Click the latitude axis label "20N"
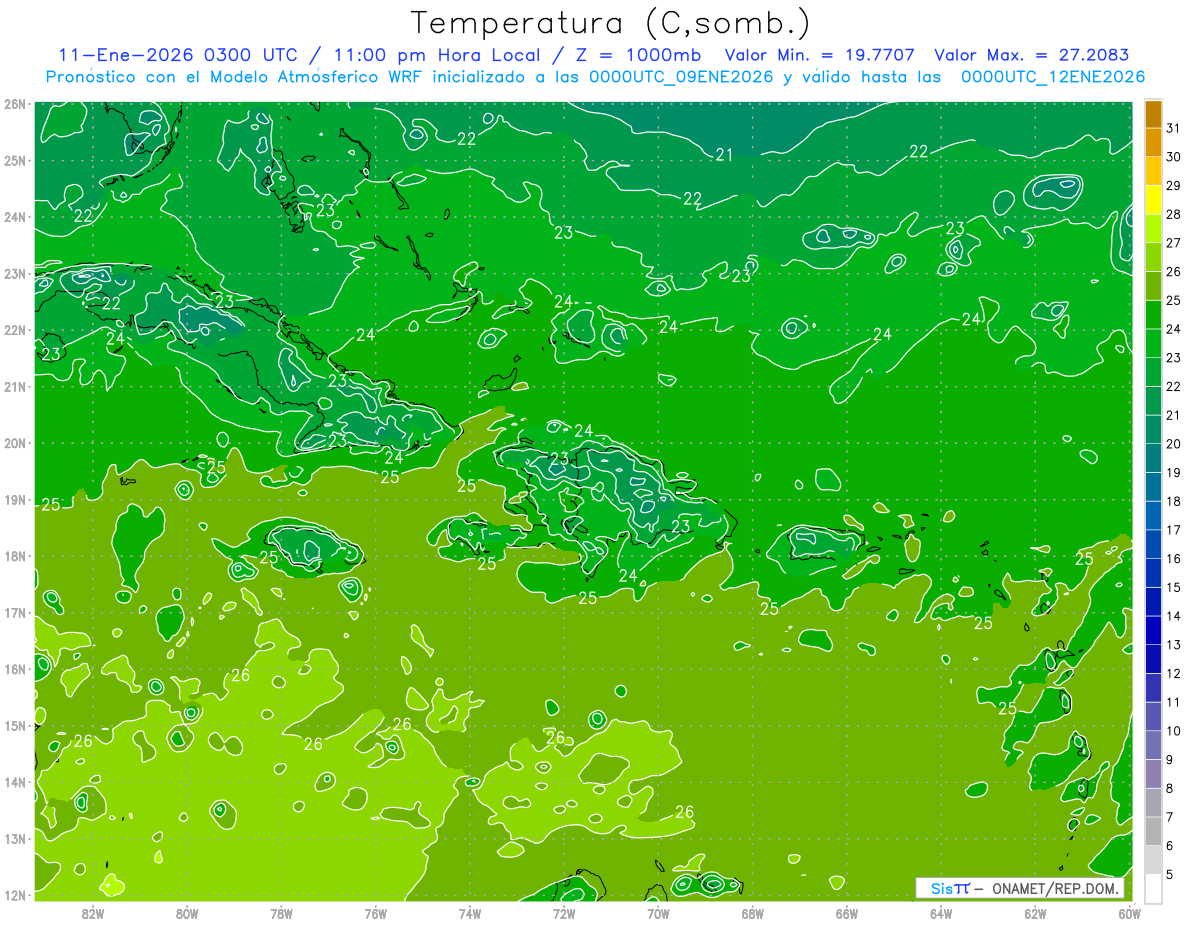This screenshot has height=927, width=1200. pyautogui.click(x=14, y=443)
